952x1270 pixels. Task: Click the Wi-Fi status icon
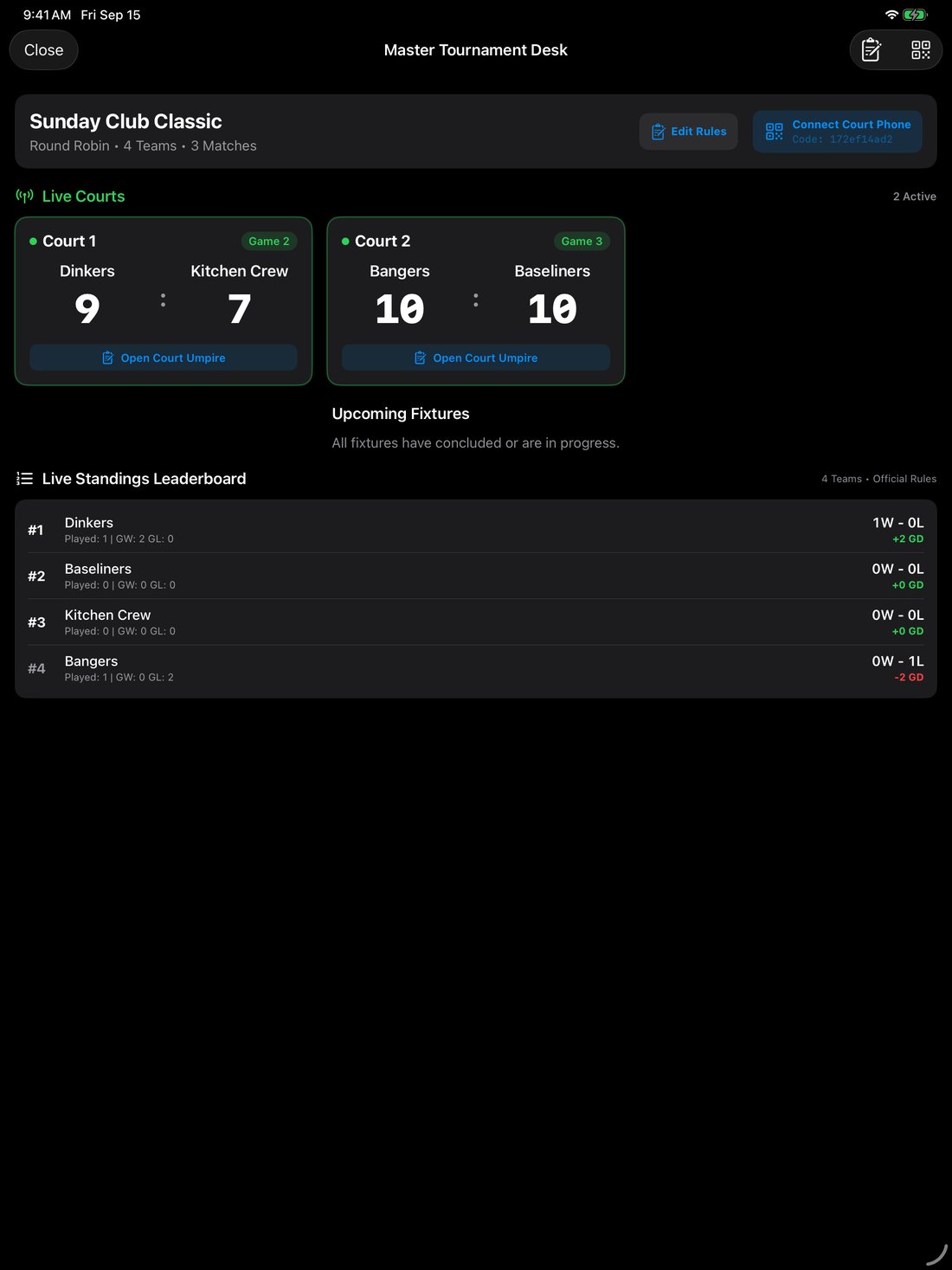pos(891,15)
